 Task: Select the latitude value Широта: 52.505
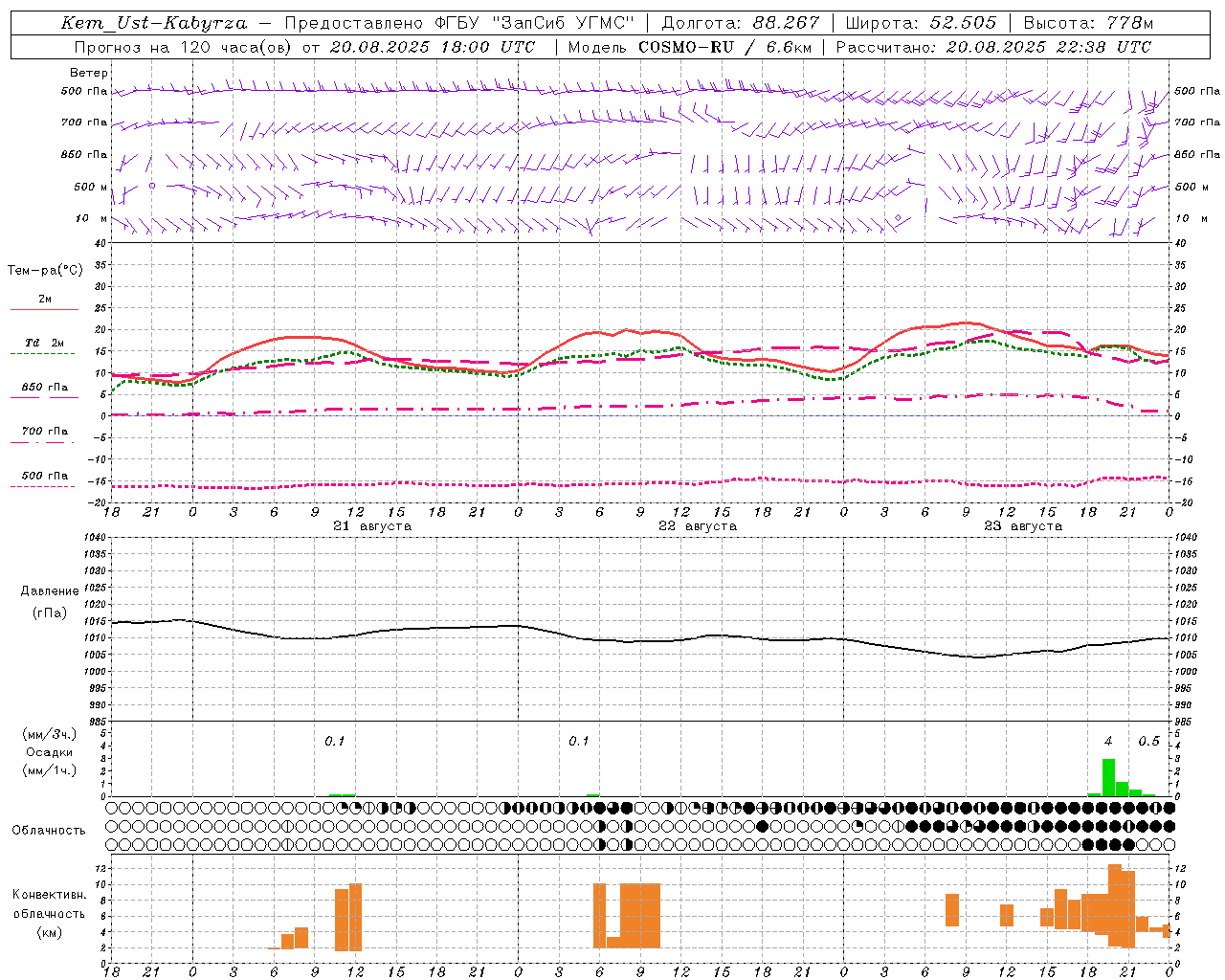[x=921, y=23]
